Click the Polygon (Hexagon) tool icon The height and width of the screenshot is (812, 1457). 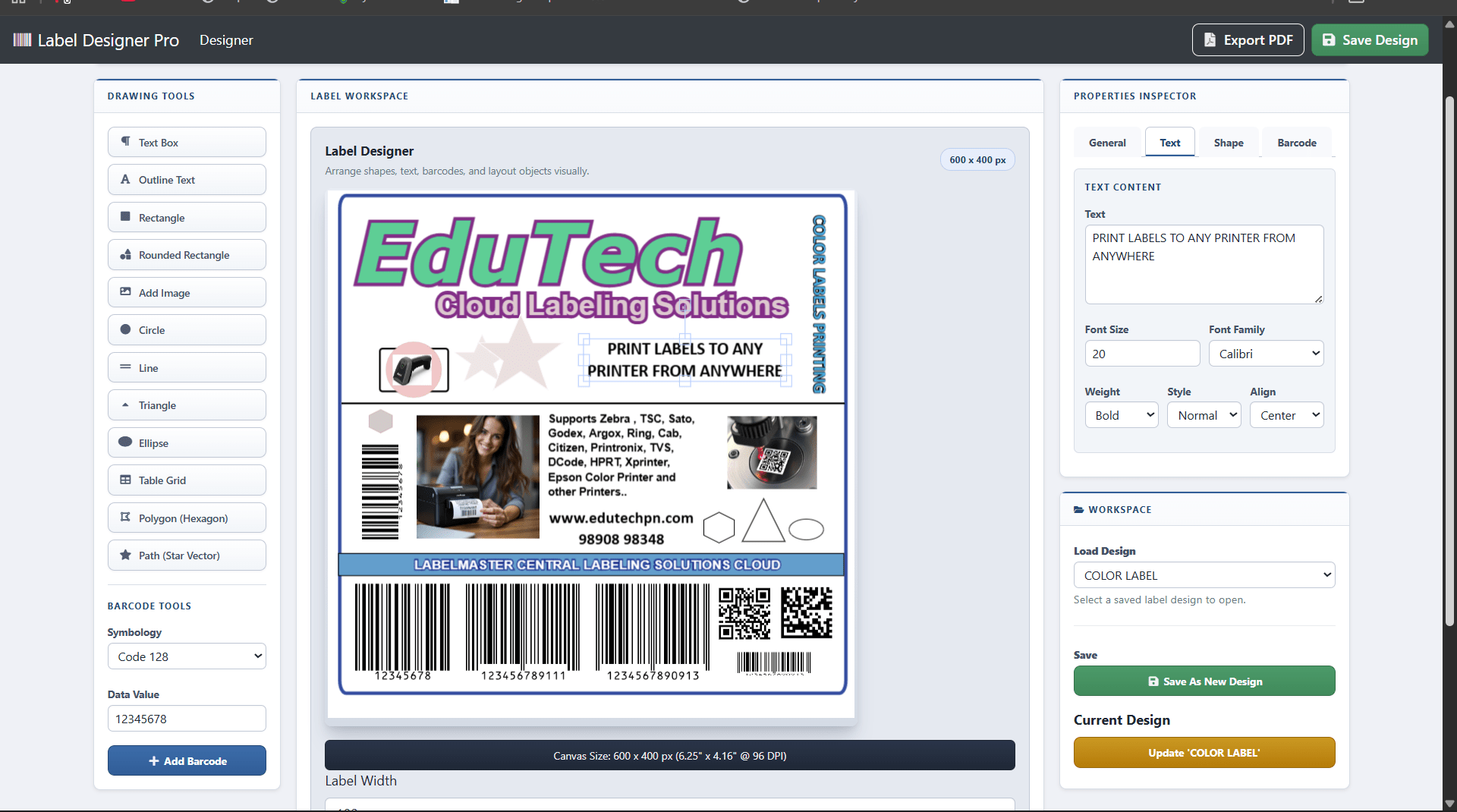pyautogui.click(x=126, y=518)
